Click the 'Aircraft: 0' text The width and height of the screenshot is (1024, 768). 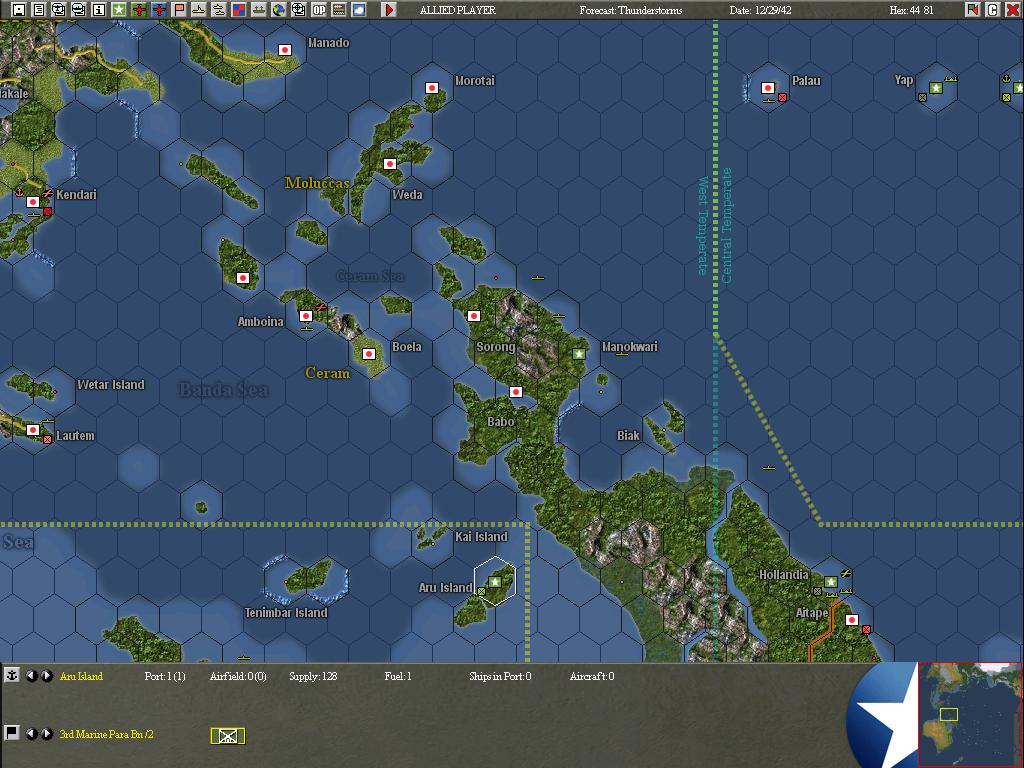[592, 676]
